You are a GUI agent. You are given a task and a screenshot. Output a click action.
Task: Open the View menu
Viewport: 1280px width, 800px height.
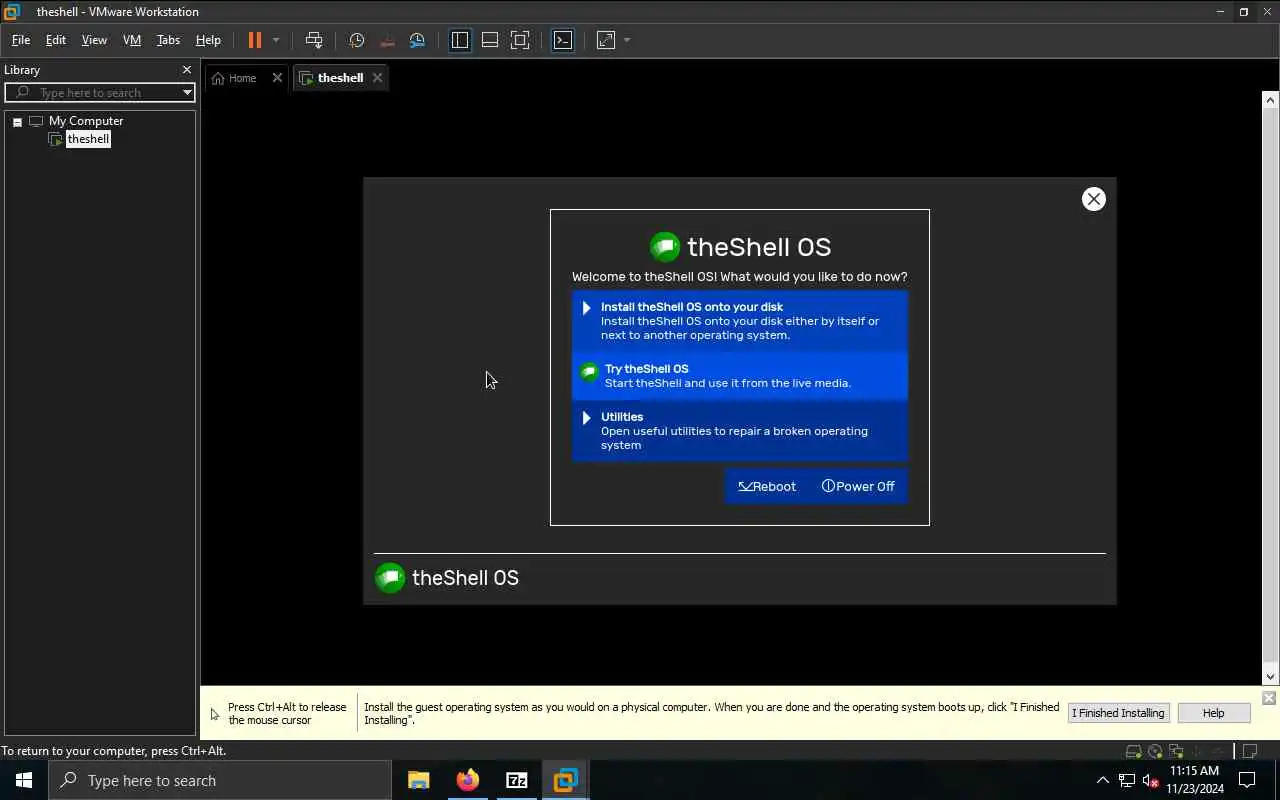(x=94, y=40)
